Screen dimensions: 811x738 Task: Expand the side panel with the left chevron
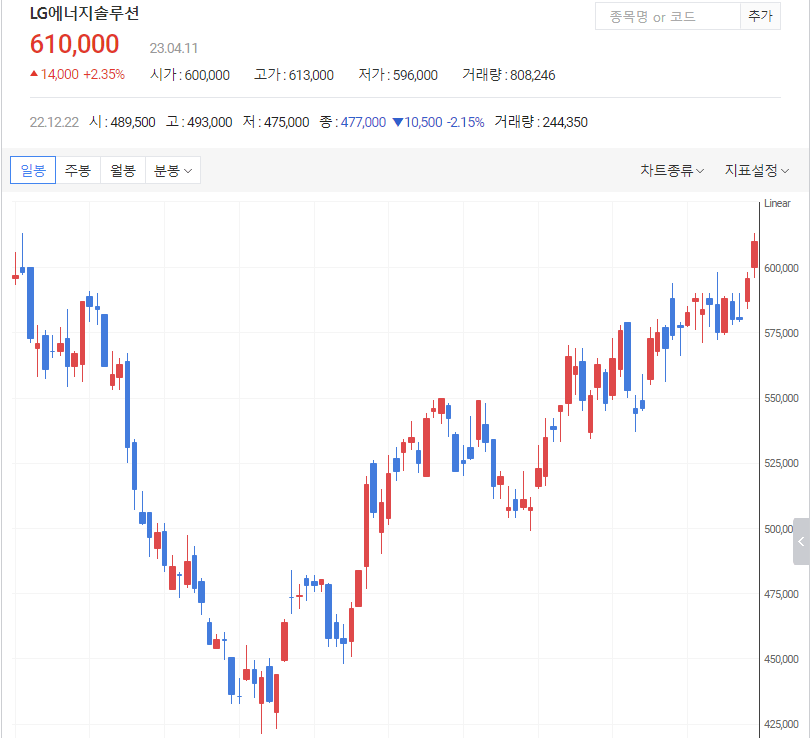pos(801,541)
